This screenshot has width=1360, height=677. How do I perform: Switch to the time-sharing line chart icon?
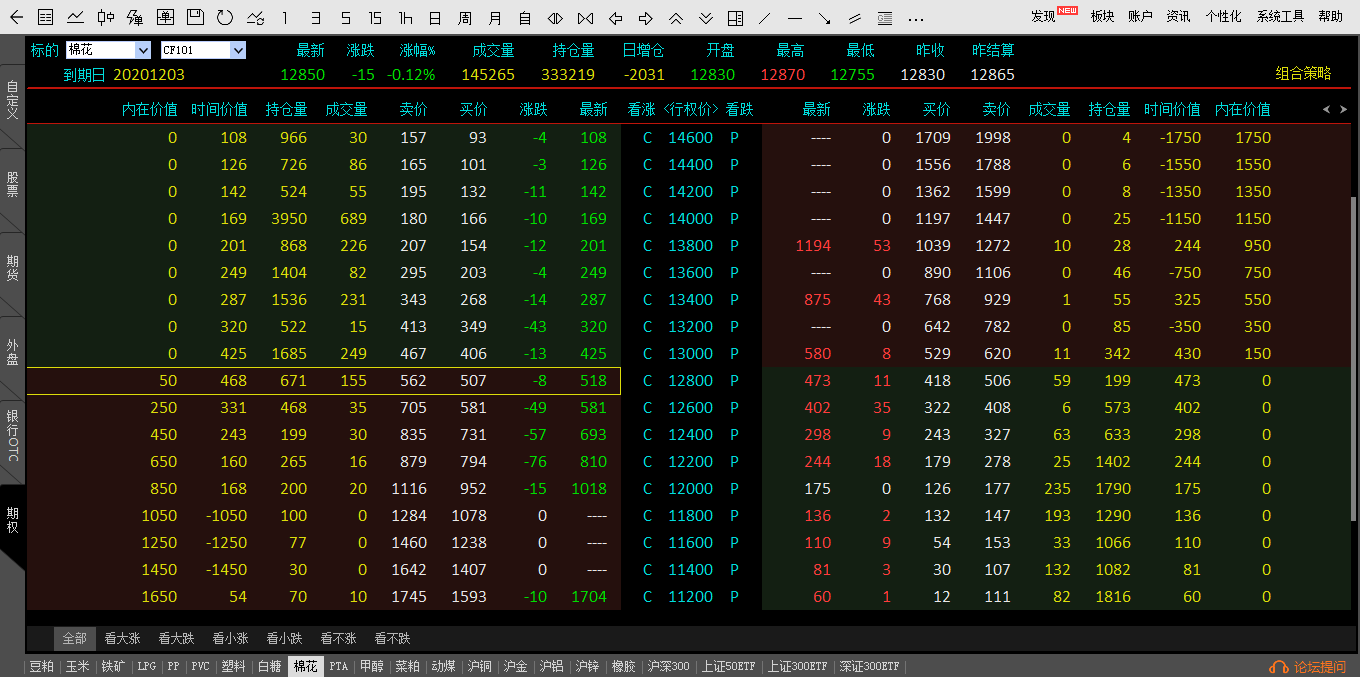click(x=76, y=17)
